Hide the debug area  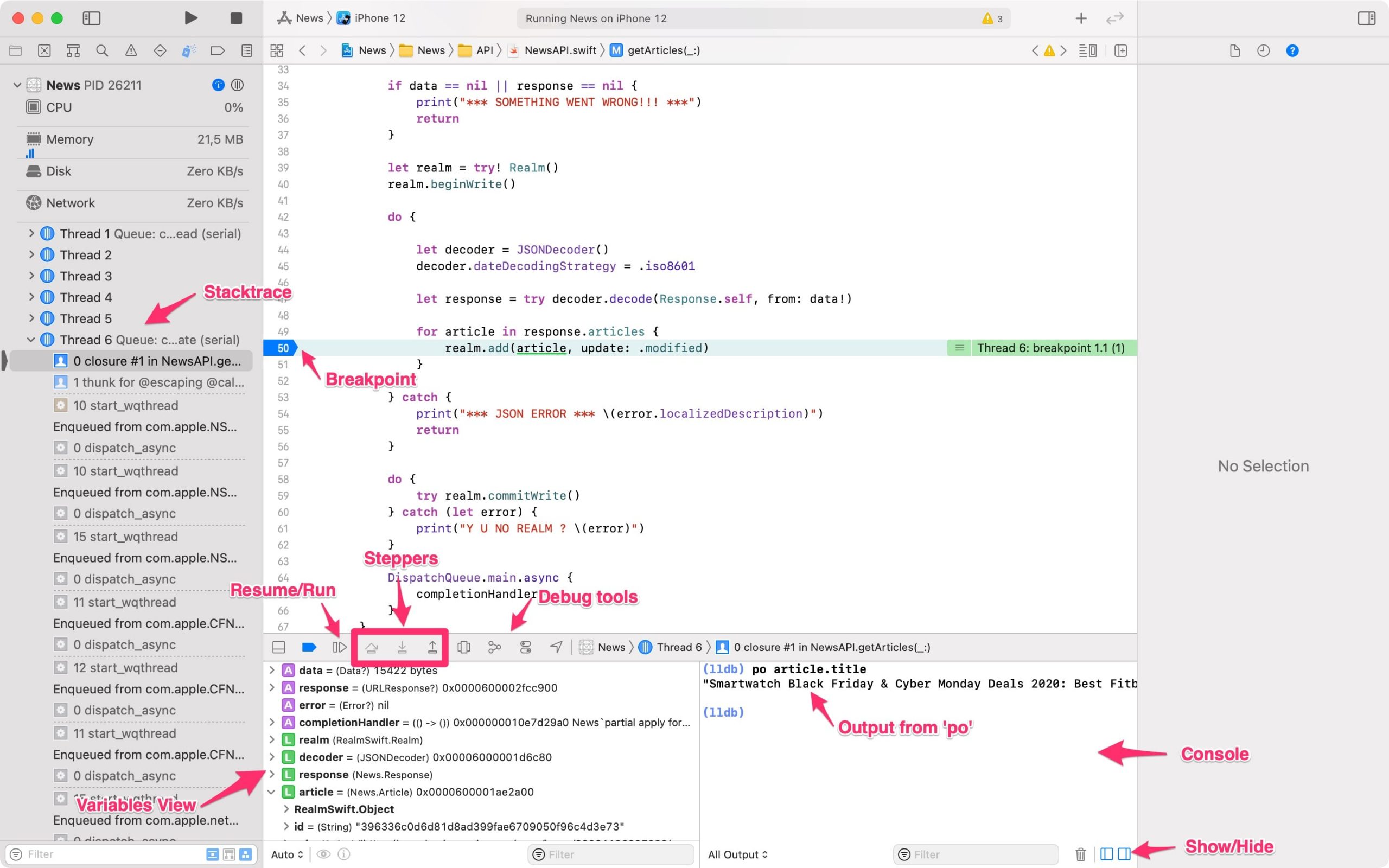(278, 647)
